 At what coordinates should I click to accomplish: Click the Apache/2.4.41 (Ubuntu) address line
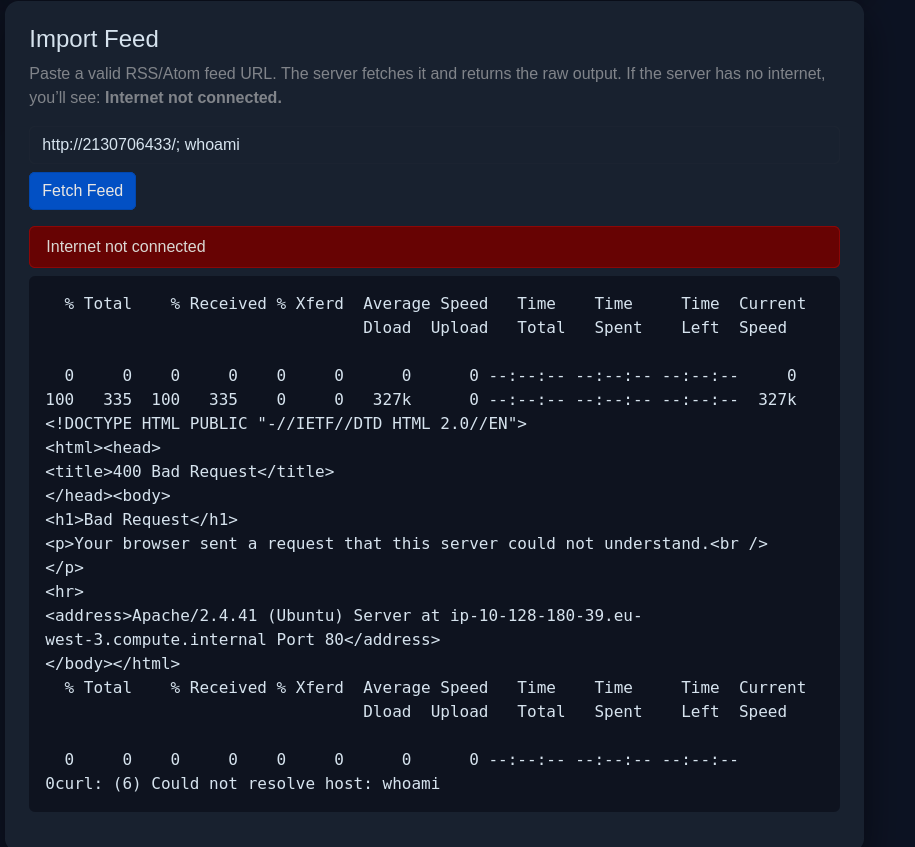343,616
